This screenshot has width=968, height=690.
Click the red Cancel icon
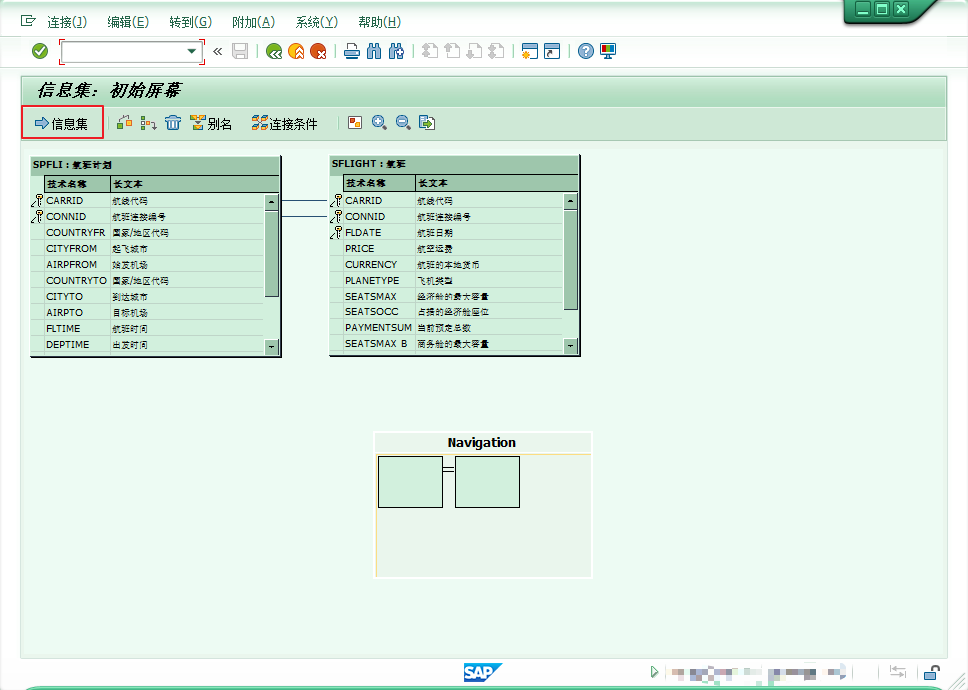pos(318,51)
